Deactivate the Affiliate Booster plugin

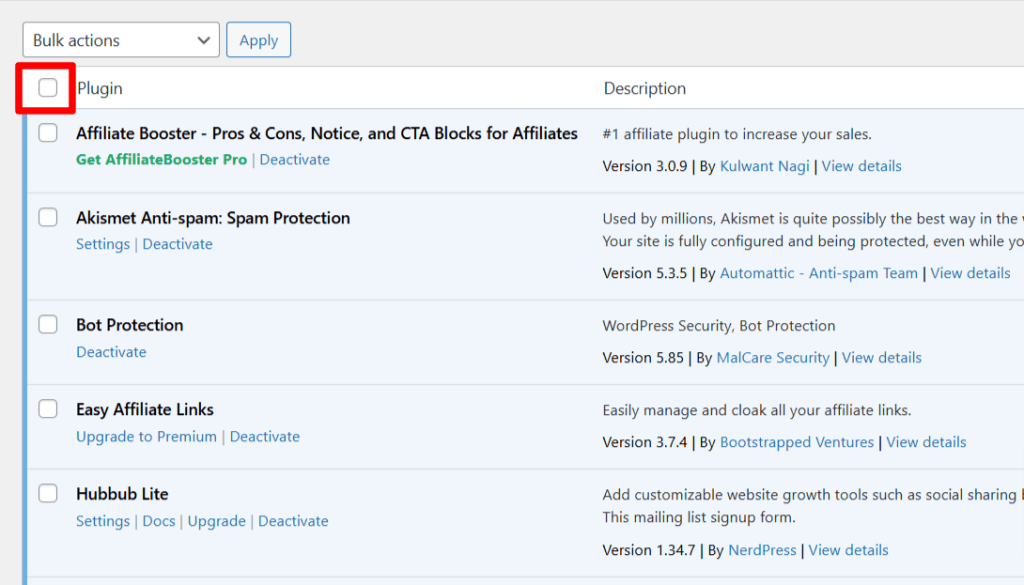295,159
